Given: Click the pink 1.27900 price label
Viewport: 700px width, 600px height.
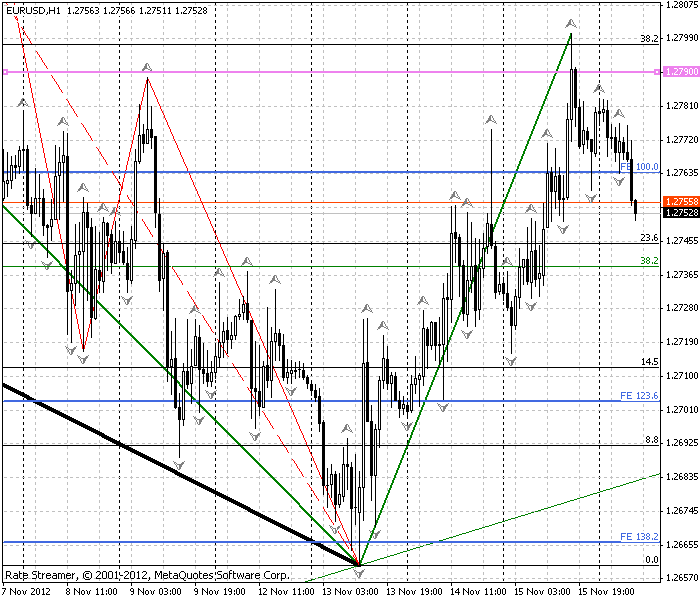Looking at the screenshot, I should 681,71.
